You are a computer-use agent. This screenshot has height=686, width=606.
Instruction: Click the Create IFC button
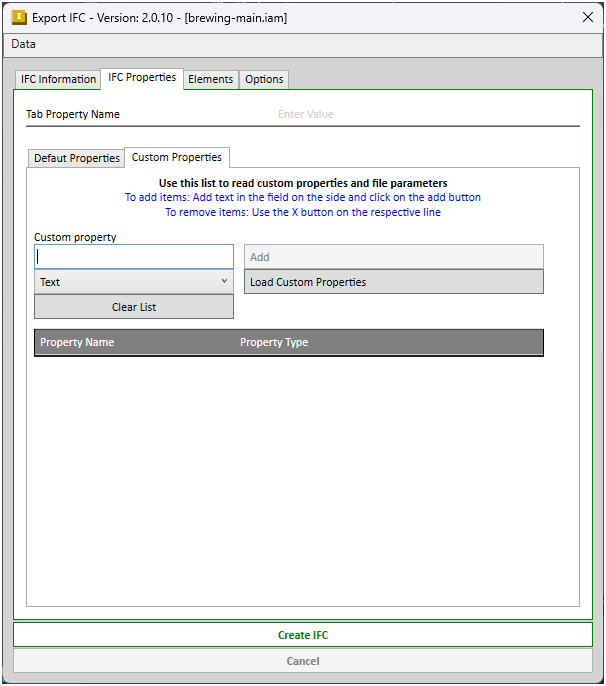point(303,635)
